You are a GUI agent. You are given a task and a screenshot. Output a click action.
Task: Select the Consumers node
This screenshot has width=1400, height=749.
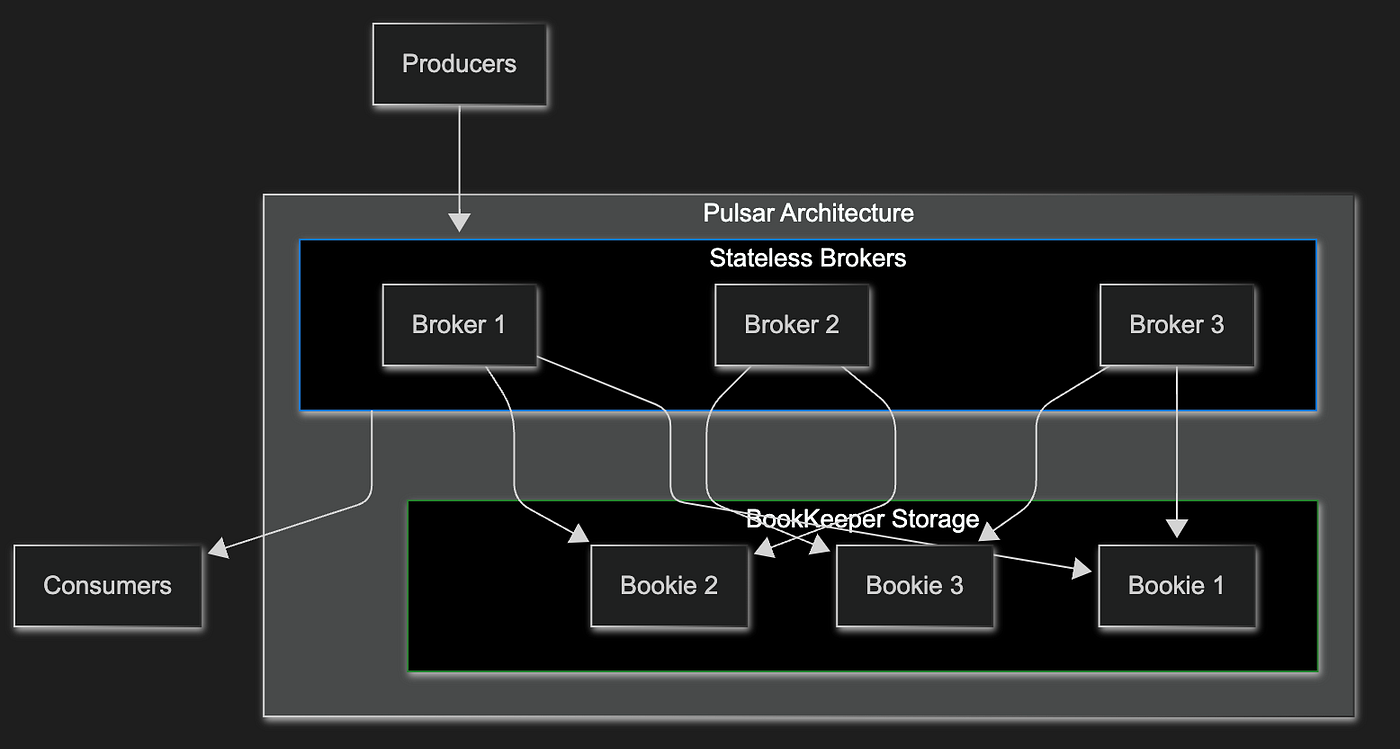[x=108, y=586]
